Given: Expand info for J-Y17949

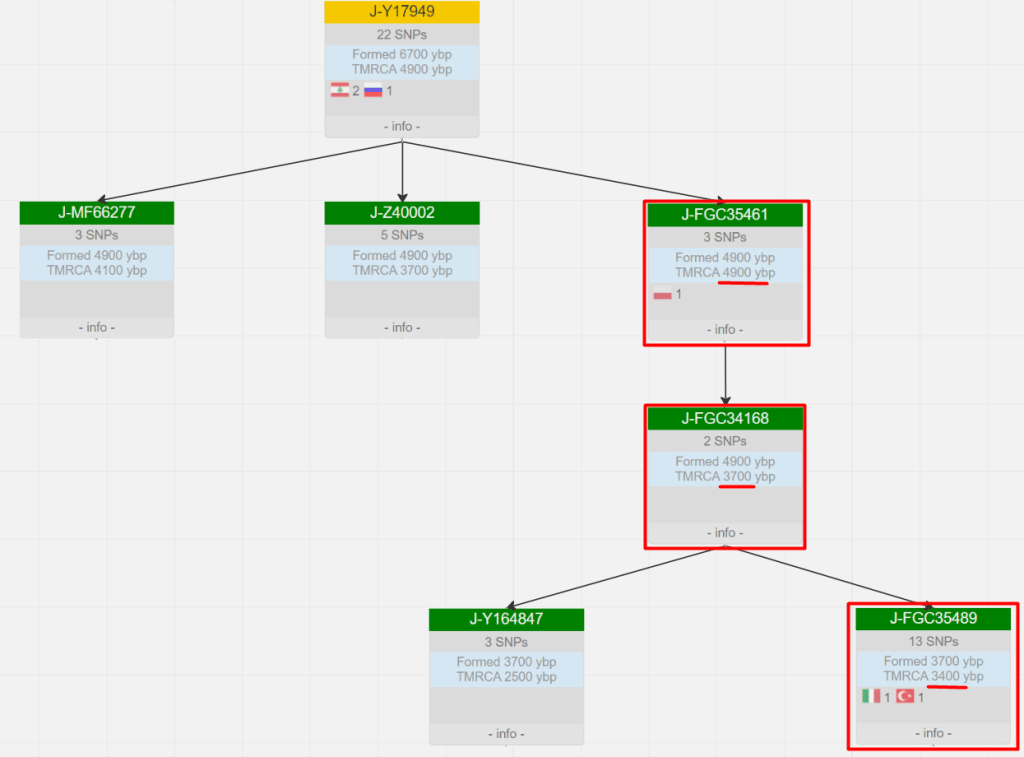Looking at the screenshot, I should pos(402,127).
